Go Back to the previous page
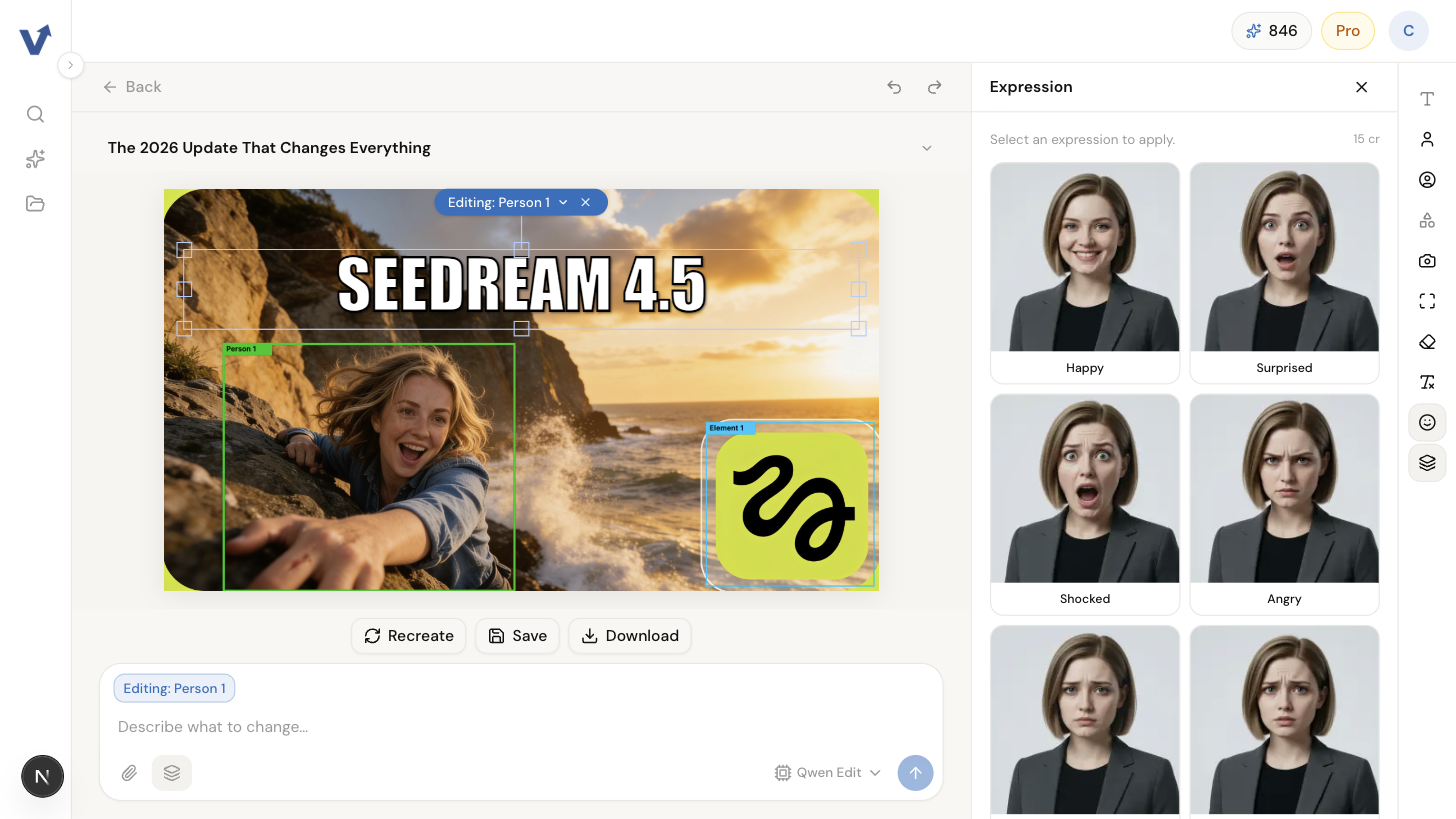Image resolution: width=1456 pixels, height=819 pixels. point(132,87)
